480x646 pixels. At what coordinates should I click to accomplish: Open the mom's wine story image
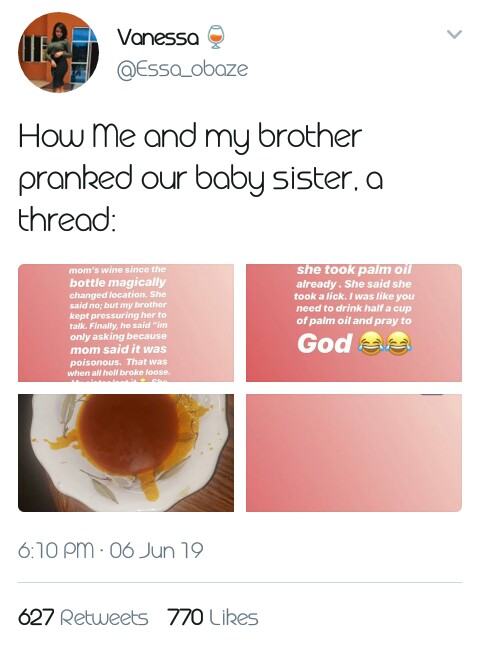[x=126, y=323]
